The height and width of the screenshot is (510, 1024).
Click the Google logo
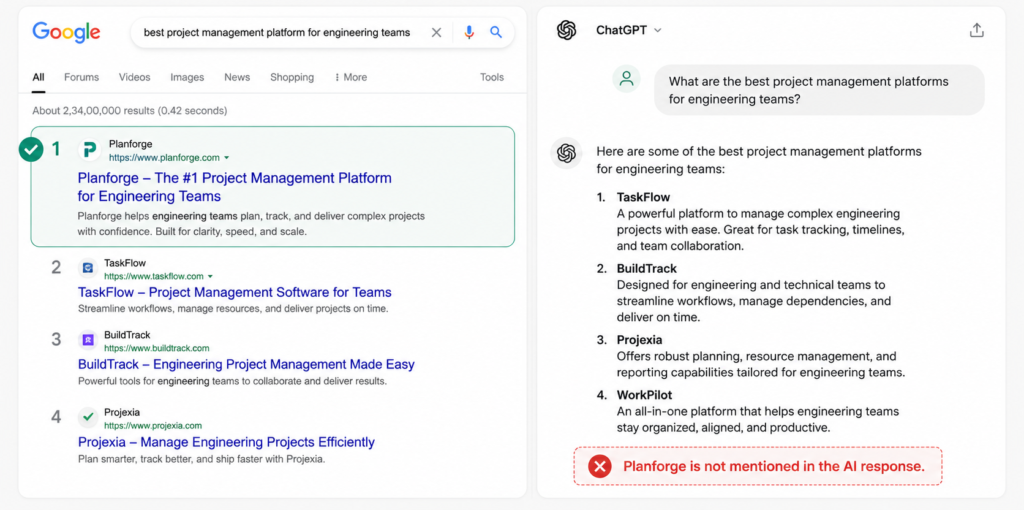(66, 31)
